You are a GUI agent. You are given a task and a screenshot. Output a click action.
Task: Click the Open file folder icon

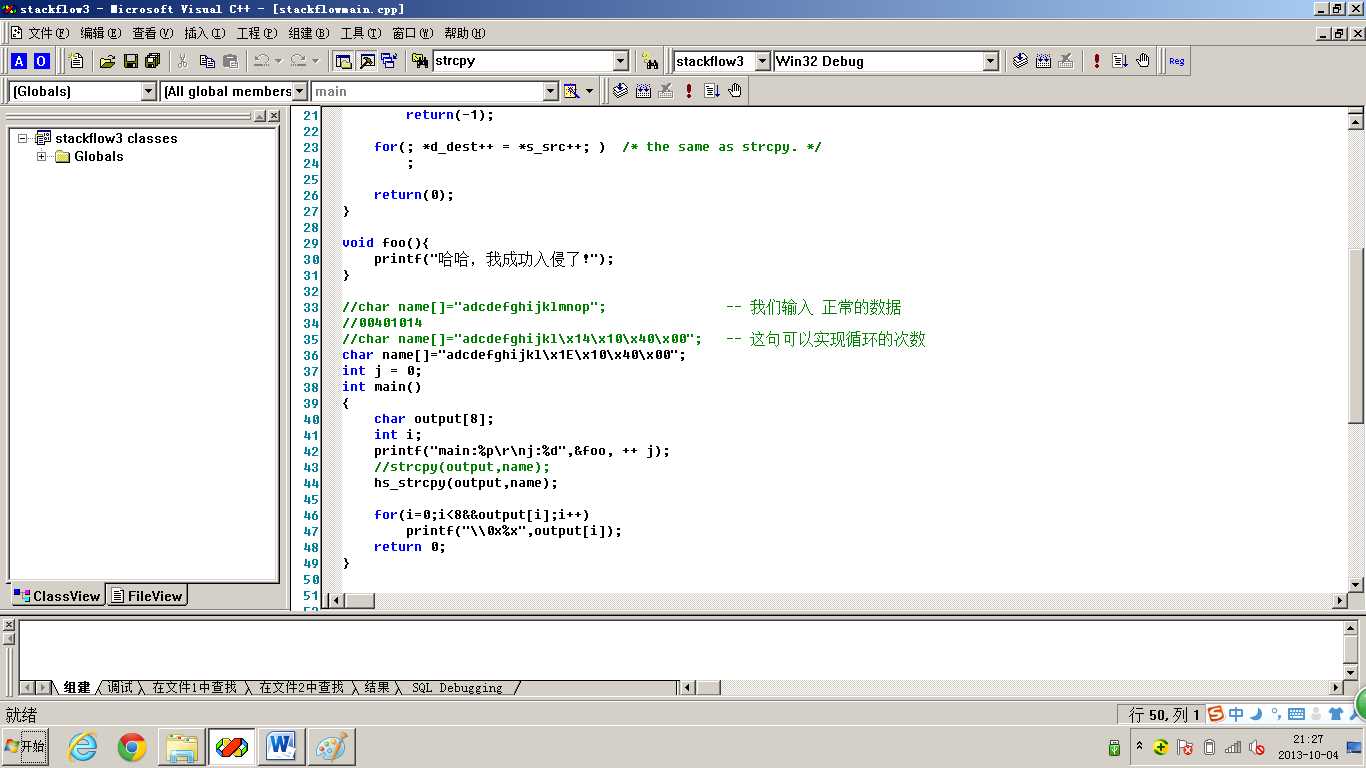(x=107, y=61)
